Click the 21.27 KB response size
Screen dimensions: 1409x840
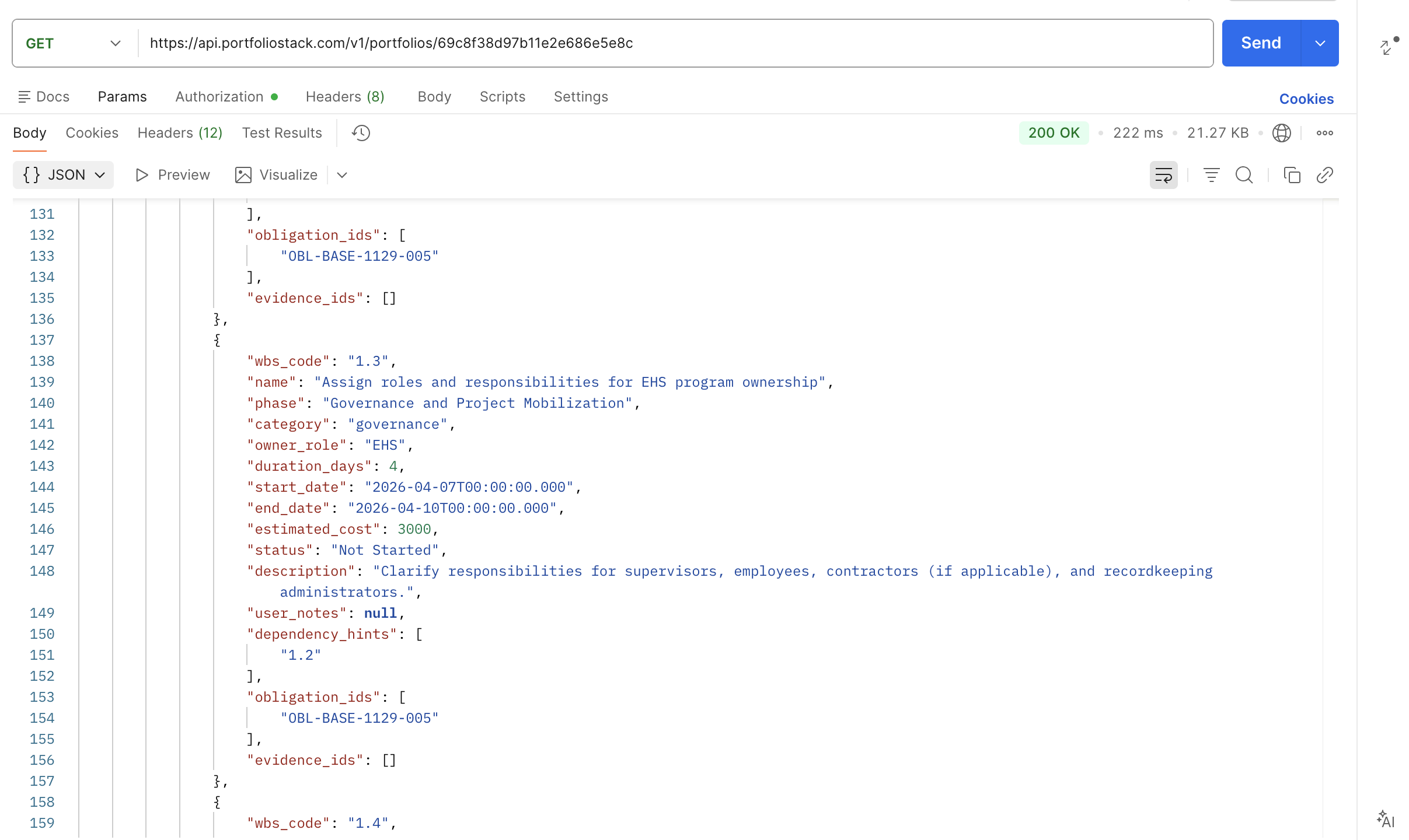(1218, 133)
